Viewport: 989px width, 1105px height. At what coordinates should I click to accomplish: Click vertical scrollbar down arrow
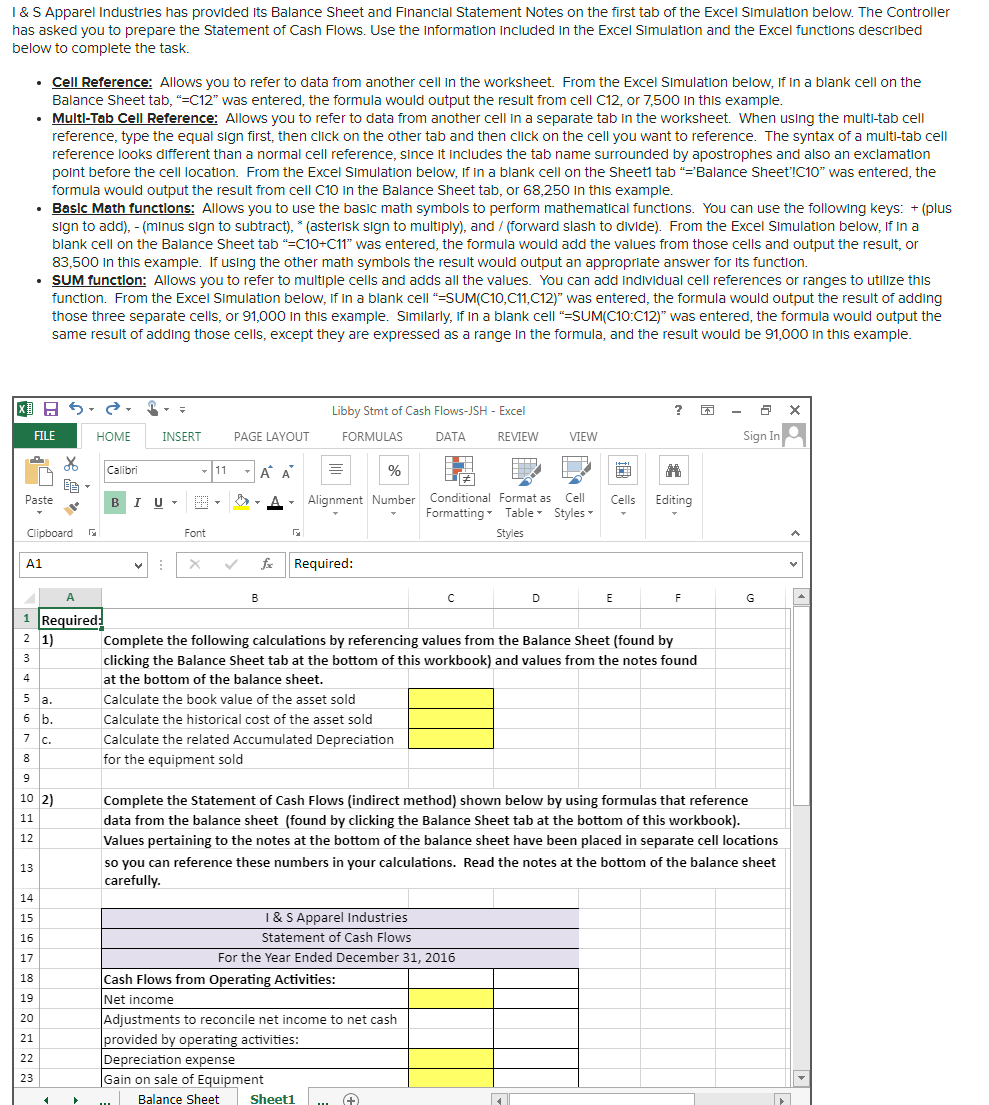(x=799, y=1078)
